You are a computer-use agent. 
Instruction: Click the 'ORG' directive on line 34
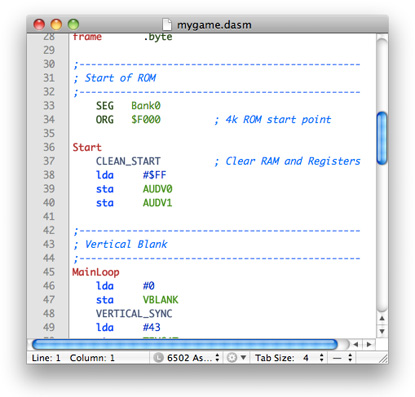tap(105, 119)
